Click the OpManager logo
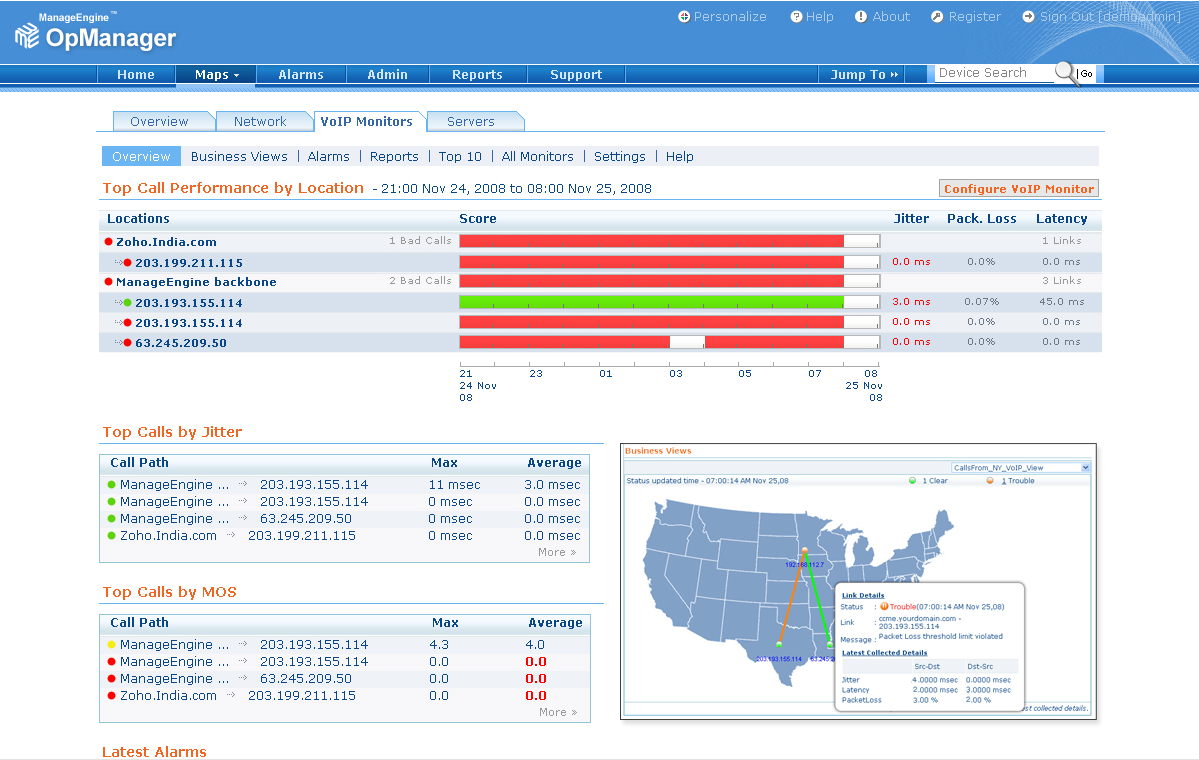This screenshot has height=760, width=1199. (96, 31)
